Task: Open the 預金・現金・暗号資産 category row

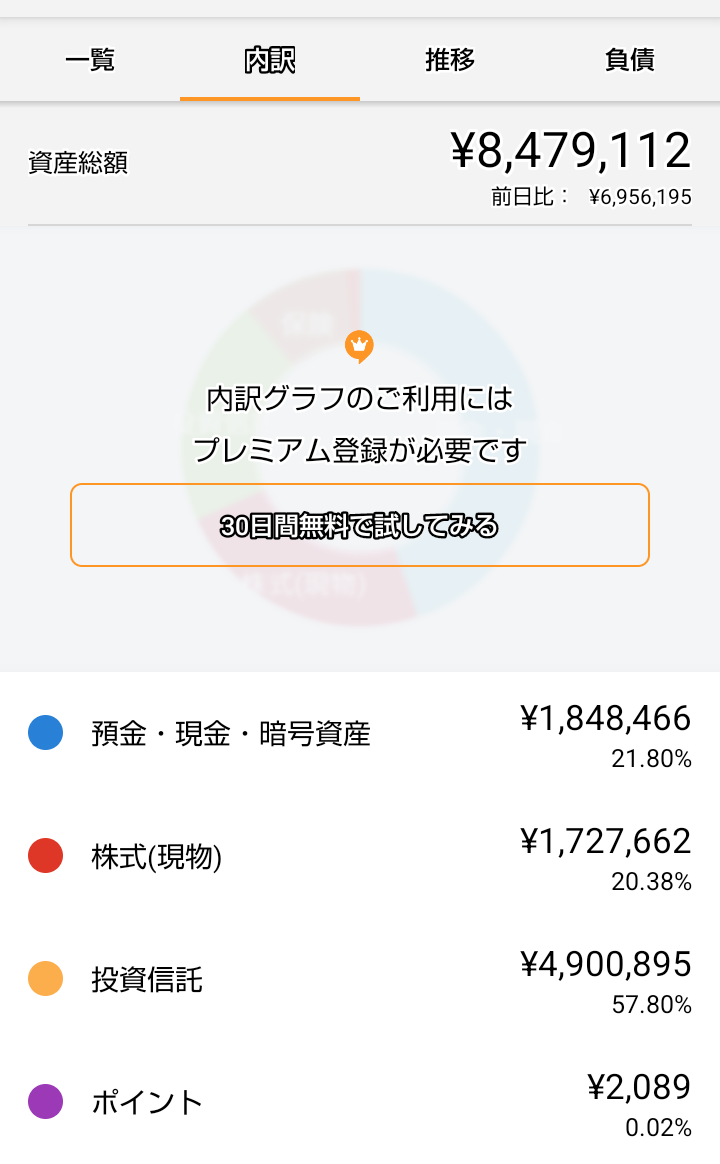Action: tap(360, 733)
